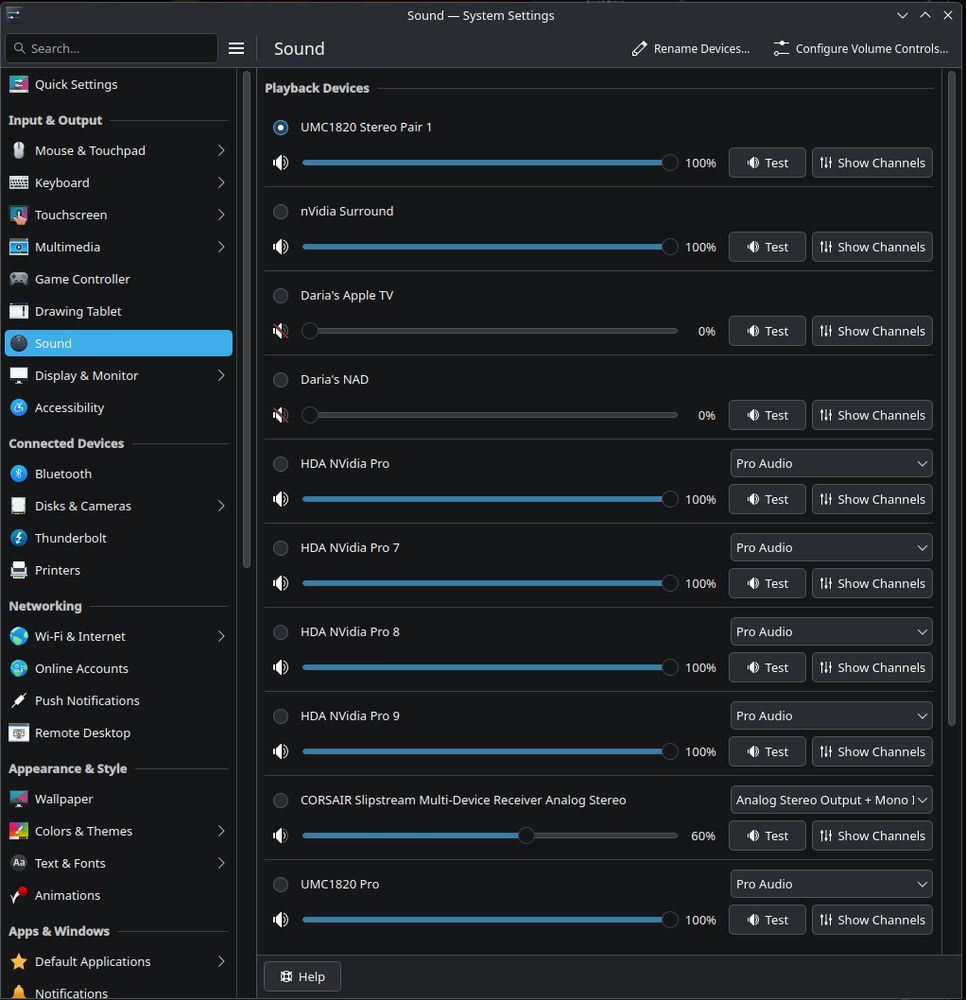Unmute Daria's NAD speaker icon
This screenshot has width=966, height=1000.
[281, 415]
